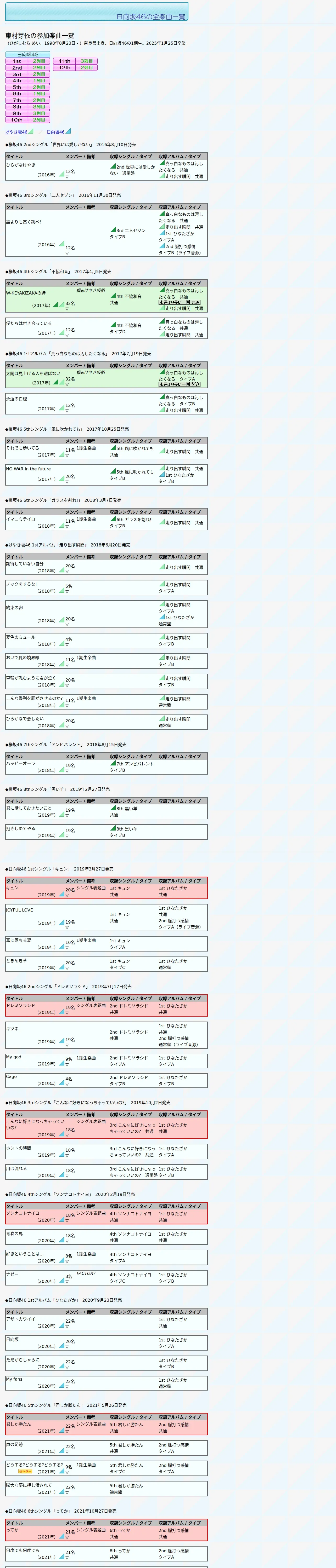Click the triangle icon in 期待していない自分 row
This screenshot has height=1568, width=336.
coord(61,570)
